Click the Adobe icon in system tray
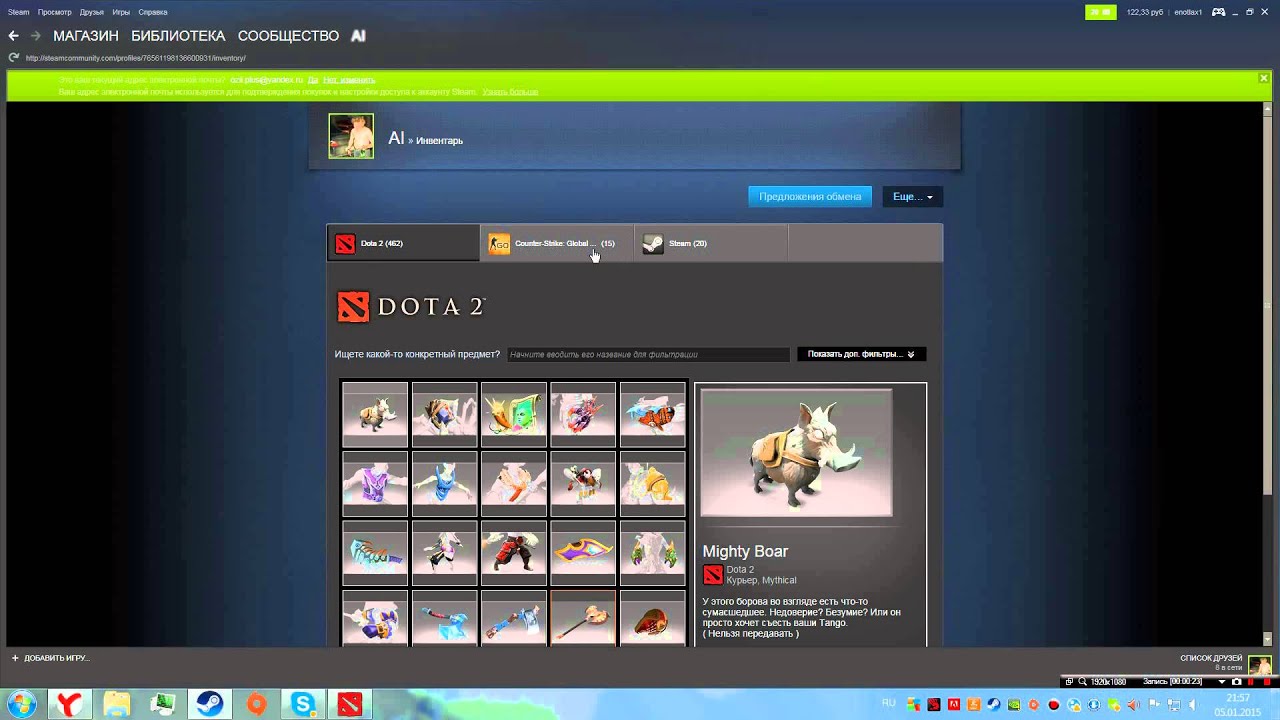Viewport: 1280px width, 720px height. (954, 704)
